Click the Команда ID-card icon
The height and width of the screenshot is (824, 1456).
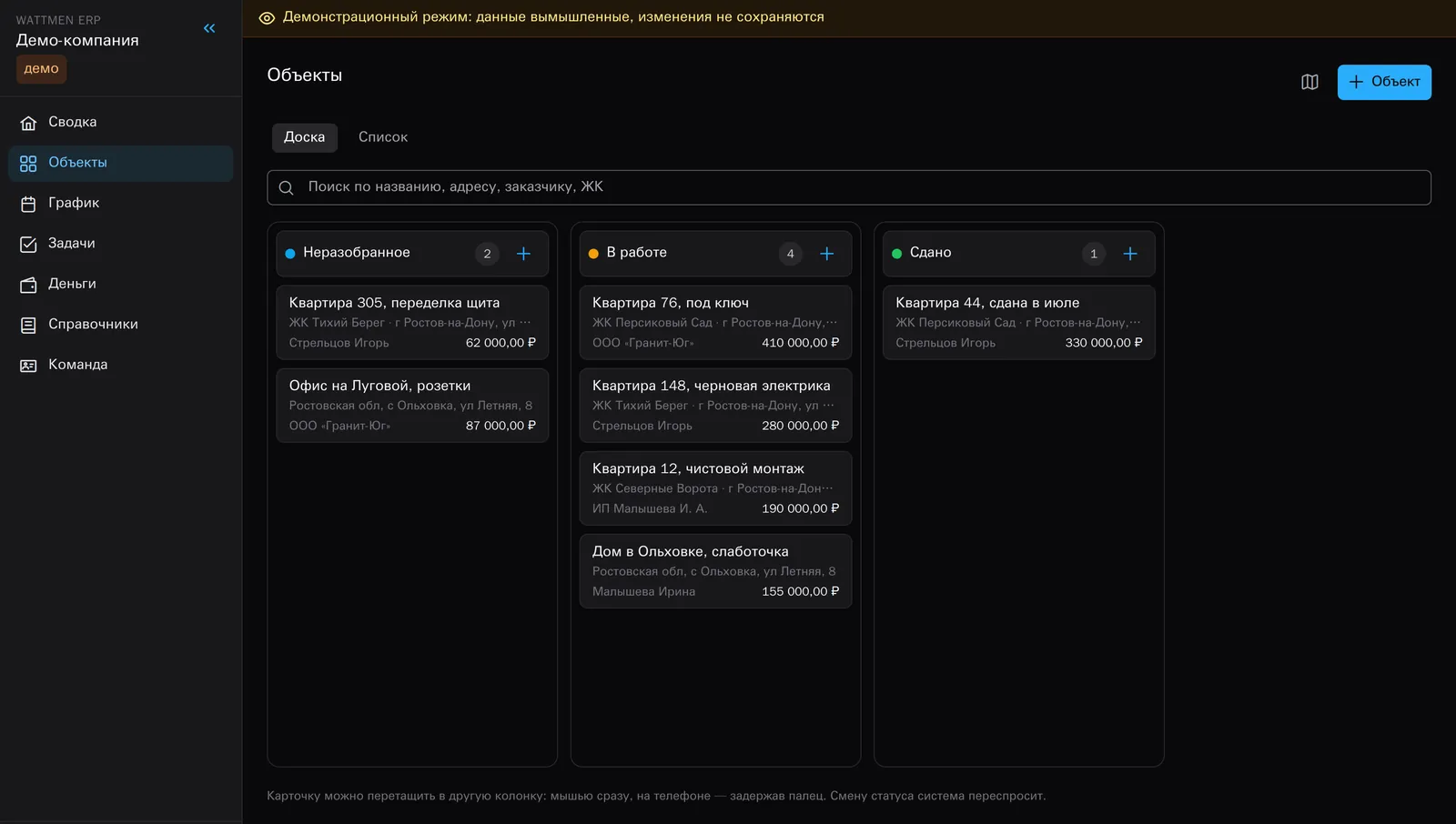[x=29, y=366]
